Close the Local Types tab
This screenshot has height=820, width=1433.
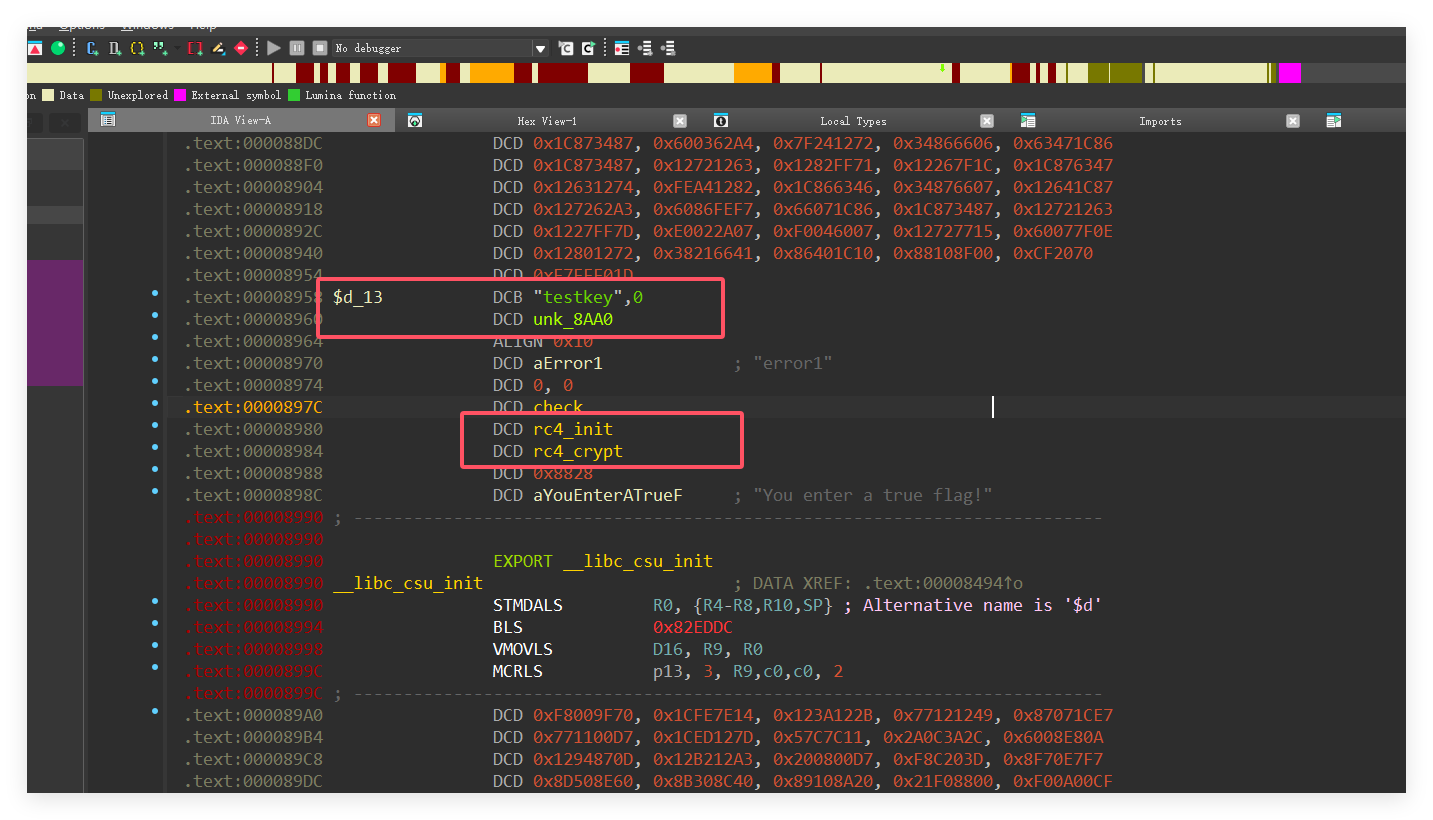[987, 120]
